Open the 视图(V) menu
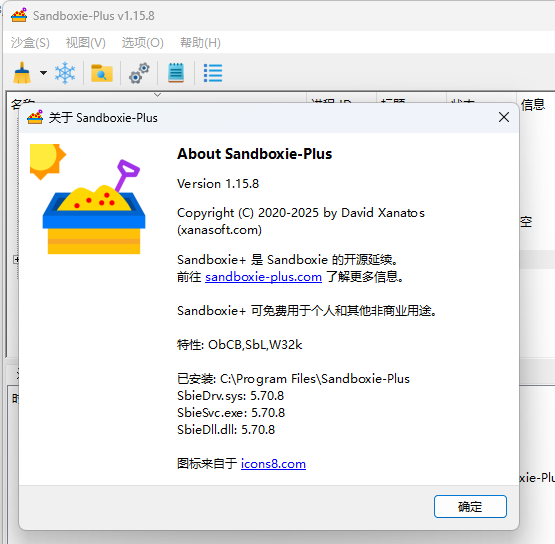555x544 pixels. tap(86, 43)
